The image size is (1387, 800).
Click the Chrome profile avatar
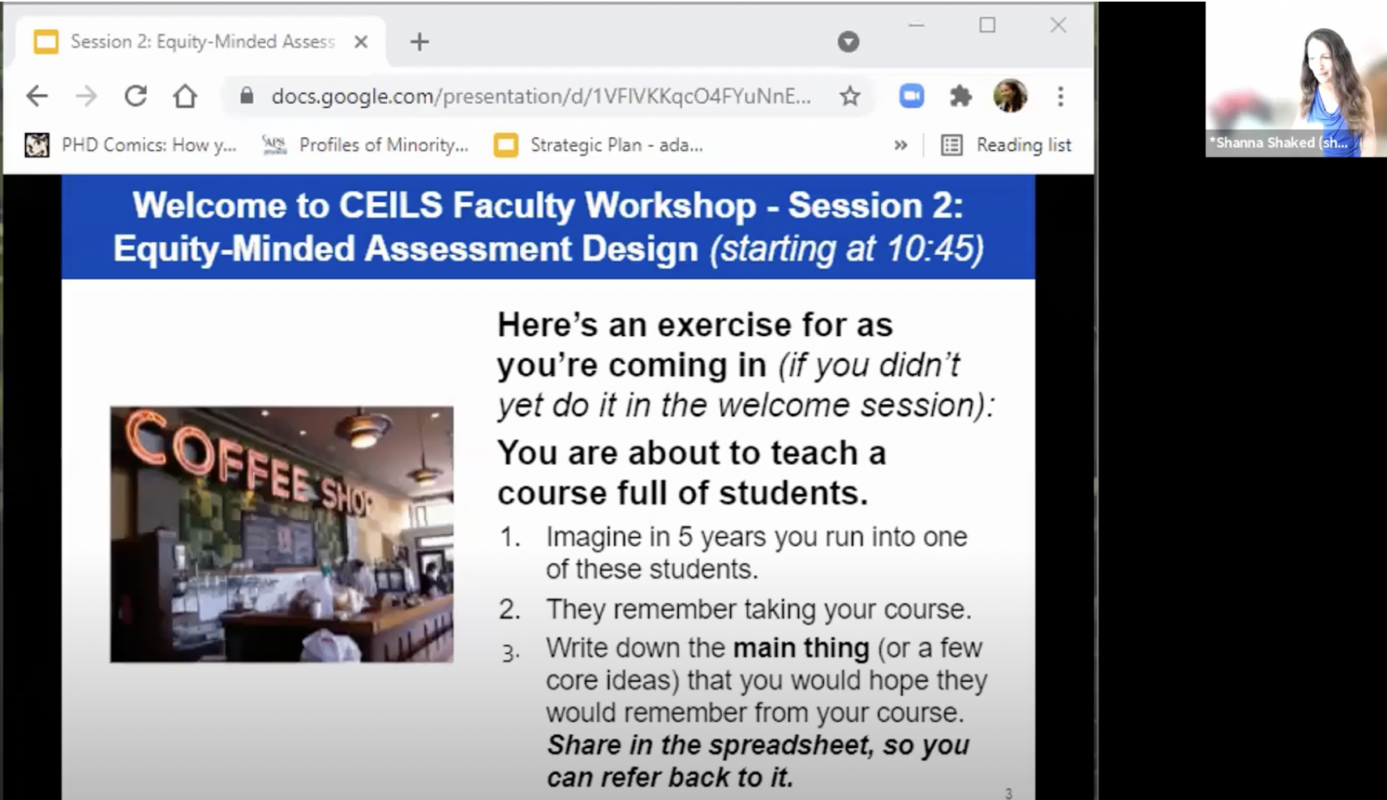coord(1010,96)
